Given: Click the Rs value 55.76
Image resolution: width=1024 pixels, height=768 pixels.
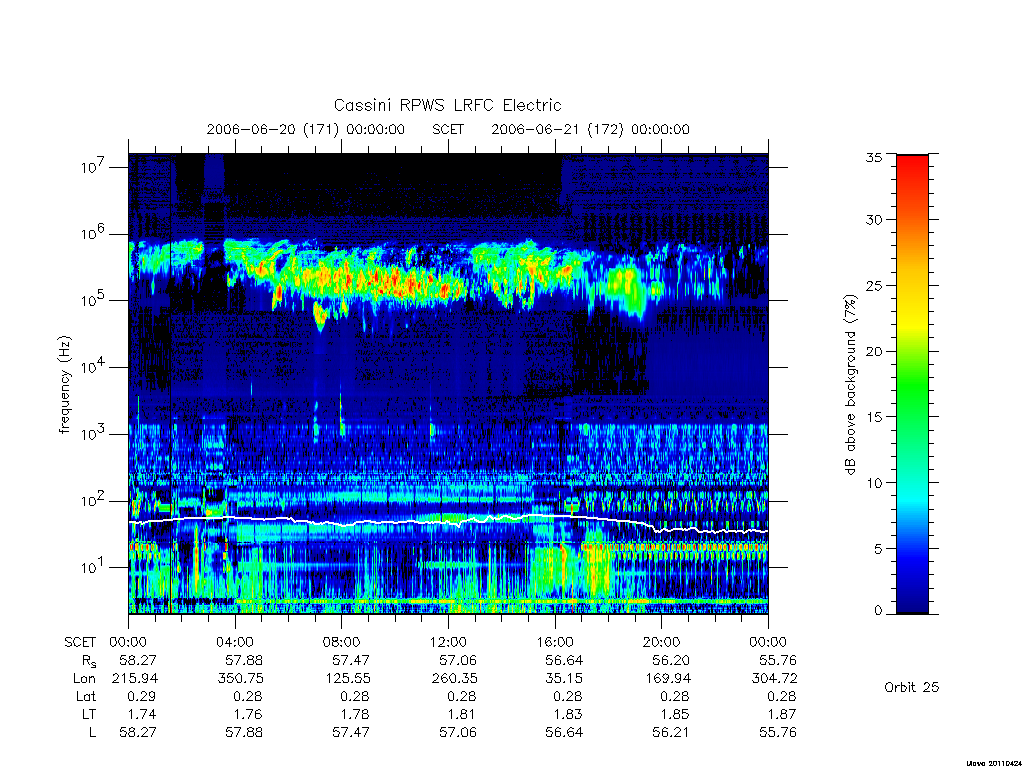Looking at the screenshot, I should pos(777,660).
